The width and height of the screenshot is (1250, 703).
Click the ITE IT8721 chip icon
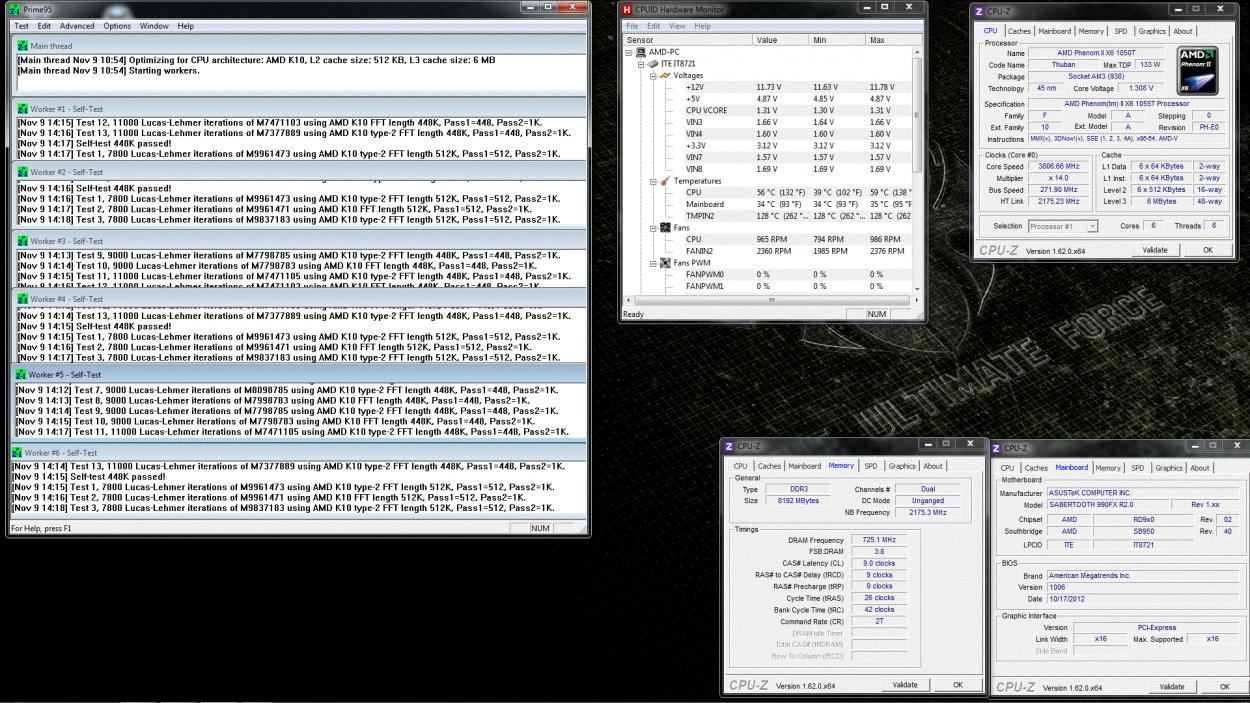pyautogui.click(x=654, y=64)
